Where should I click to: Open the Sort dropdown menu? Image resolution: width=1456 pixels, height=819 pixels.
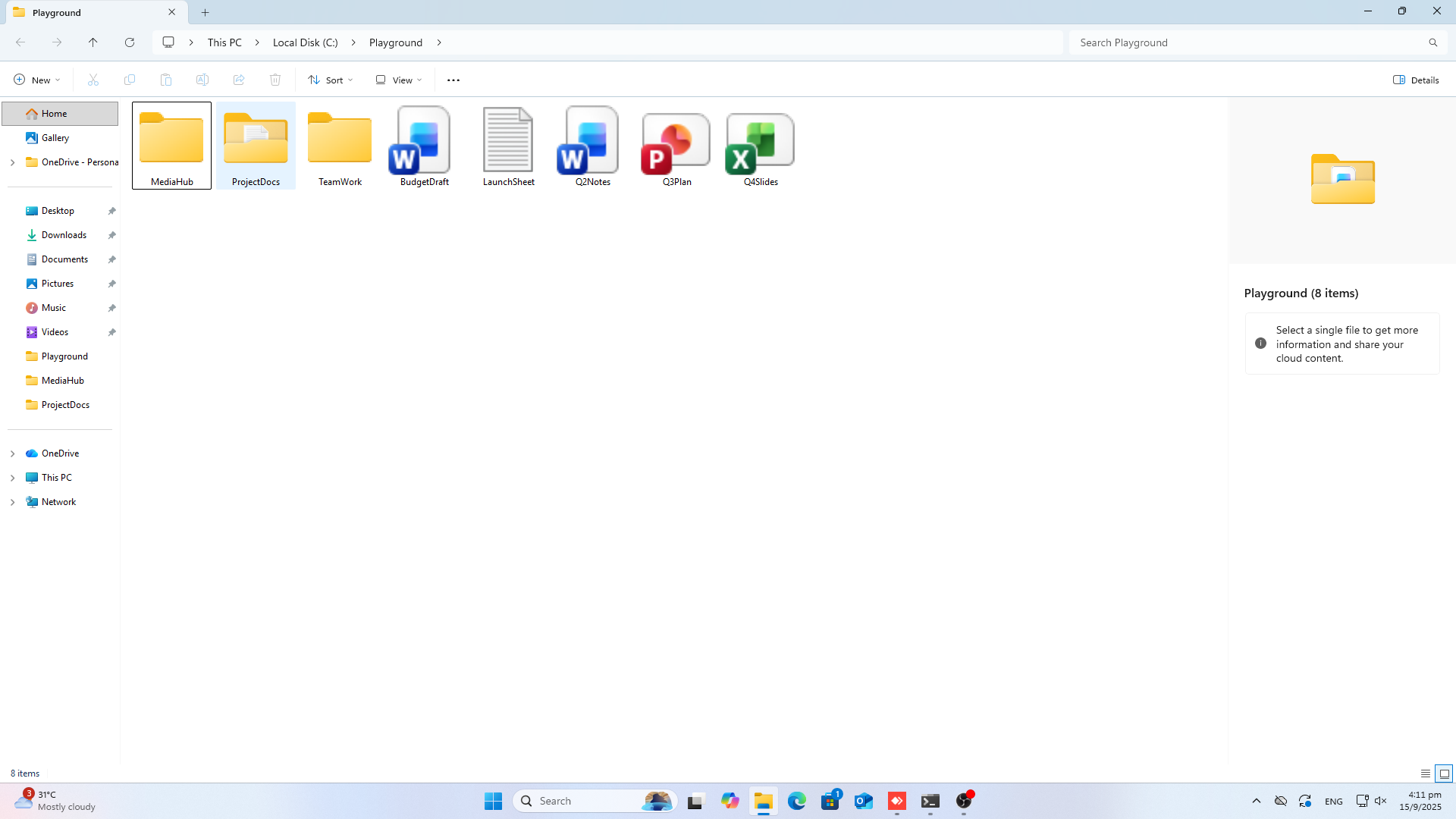331,80
